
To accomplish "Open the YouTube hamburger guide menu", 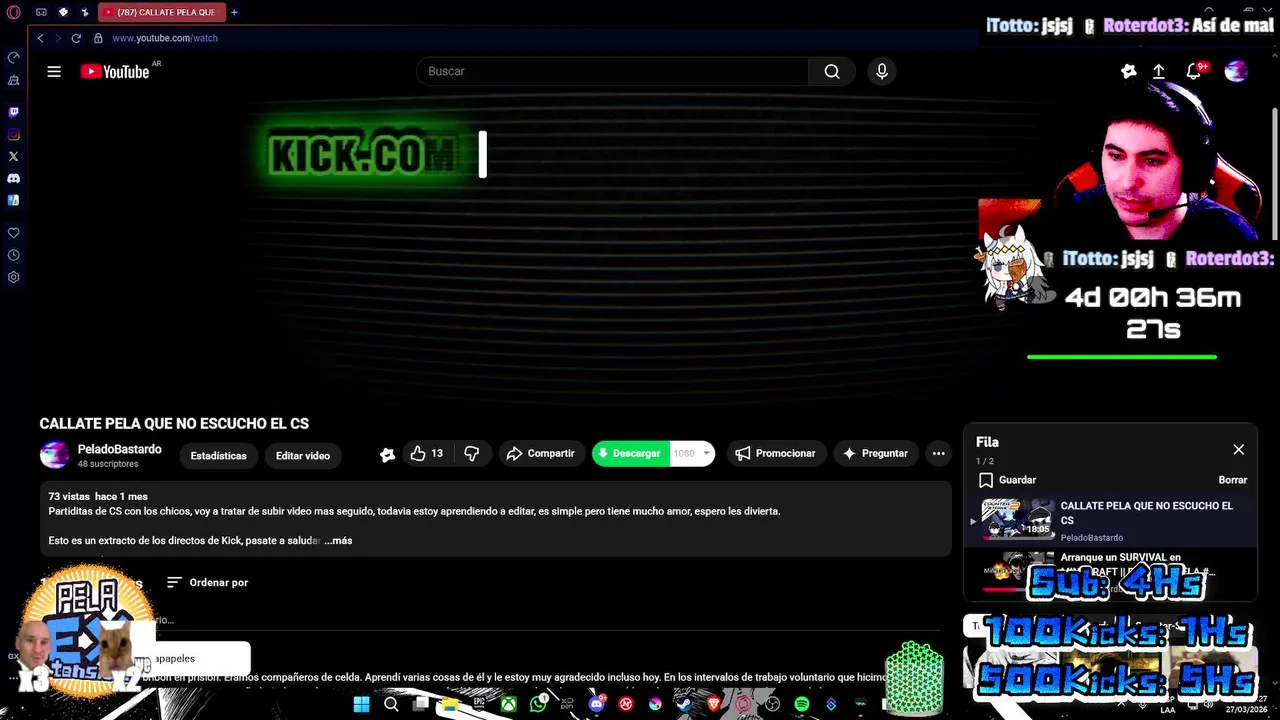I will [54, 71].
